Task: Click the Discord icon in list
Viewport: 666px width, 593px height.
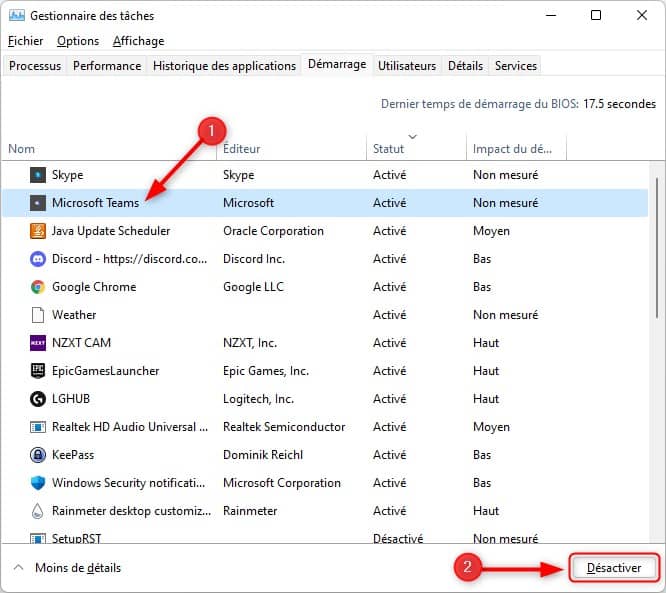Action: click(38, 259)
